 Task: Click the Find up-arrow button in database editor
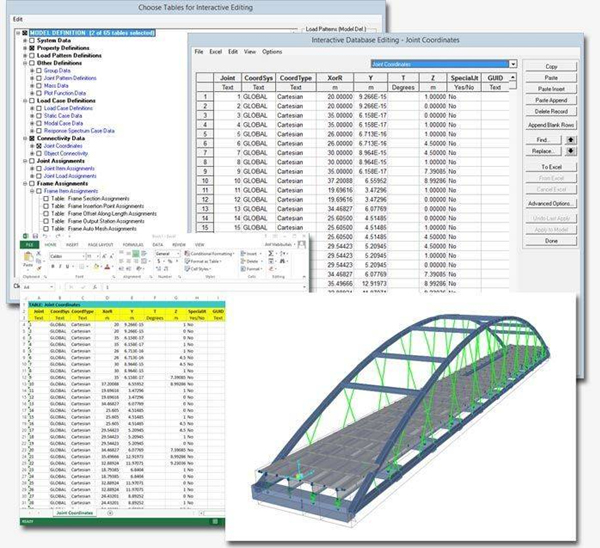coord(570,140)
